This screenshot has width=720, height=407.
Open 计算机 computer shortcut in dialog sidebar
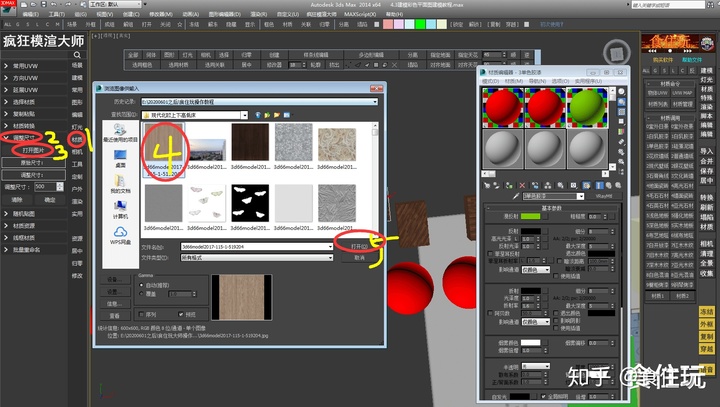(x=120, y=210)
